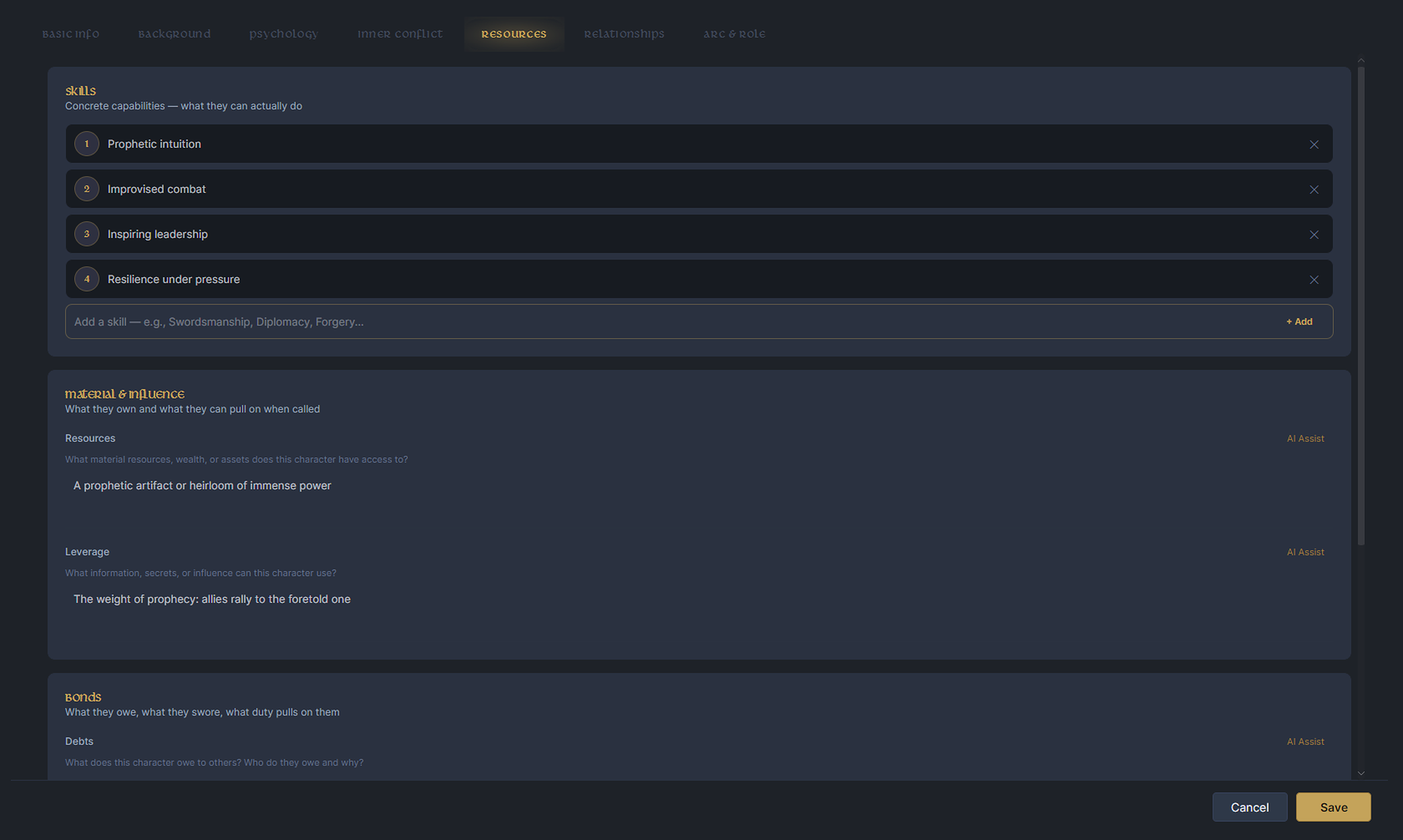Select the Prophetic intuition skill text
This screenshot has width=1403, height=840.
pyautogui.click(x=154, y=144)
